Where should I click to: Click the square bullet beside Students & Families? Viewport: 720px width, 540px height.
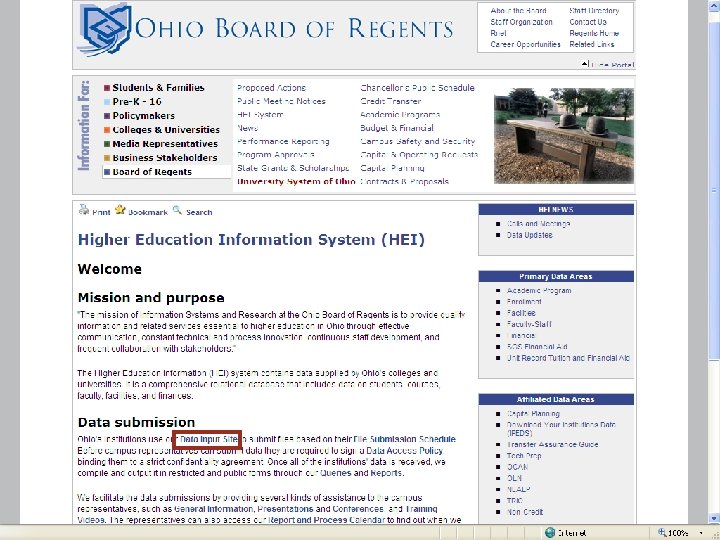pos(107,88)
